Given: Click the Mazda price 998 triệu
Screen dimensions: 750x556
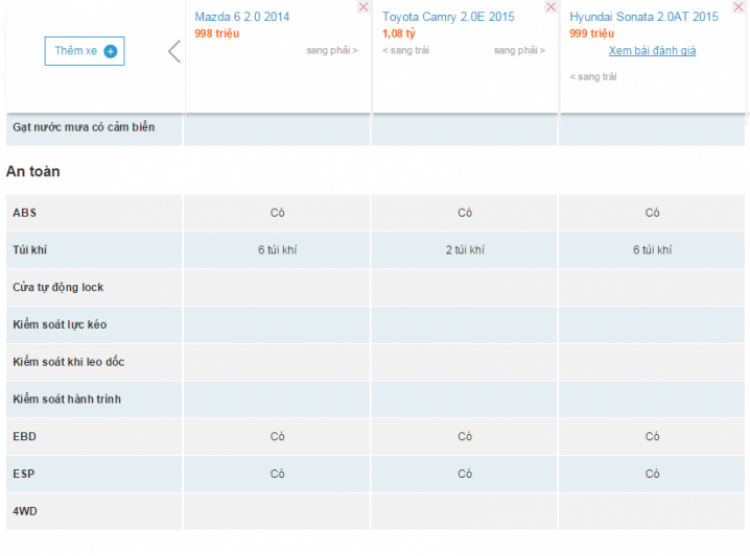Looking at the screenshot, I should click(217, 33).
